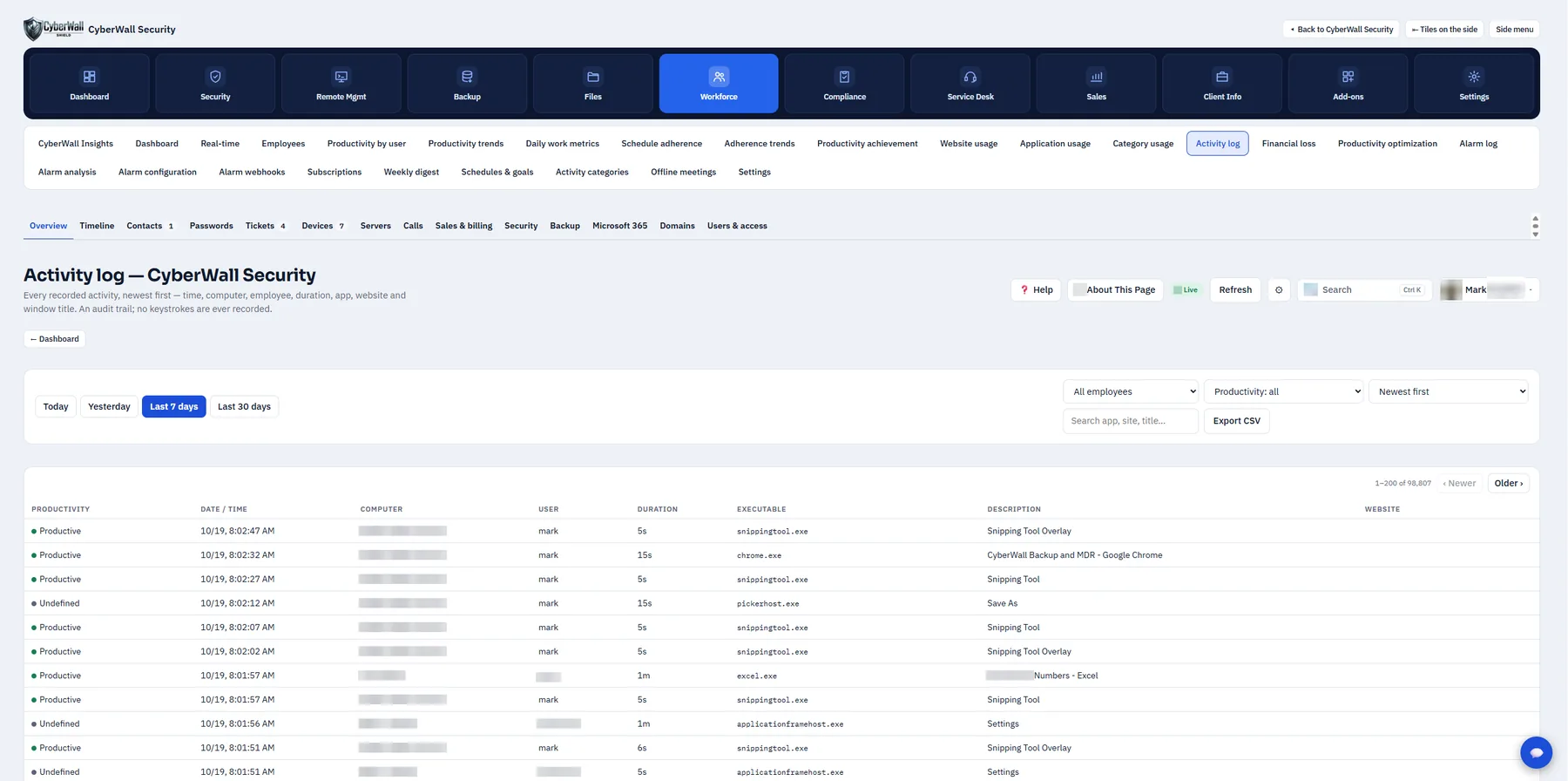
Task: Open the chat bubble widget
Action: click(x=1536, y=752)
